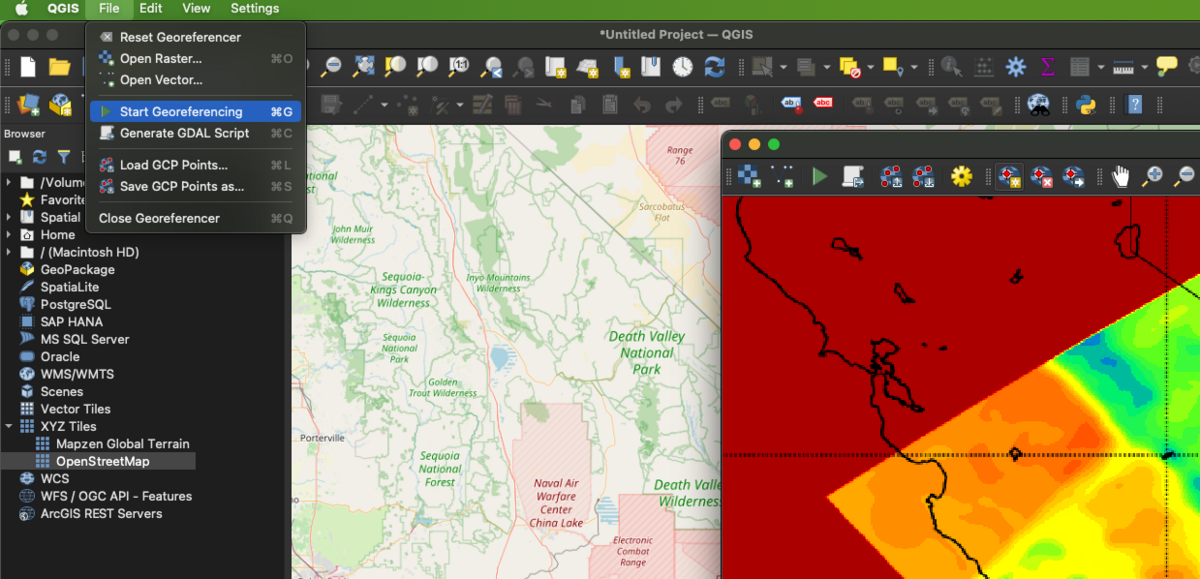Select the Move GCP Point tool
This screenshot has height=579, width=1200.
[x=1073, y=176]
